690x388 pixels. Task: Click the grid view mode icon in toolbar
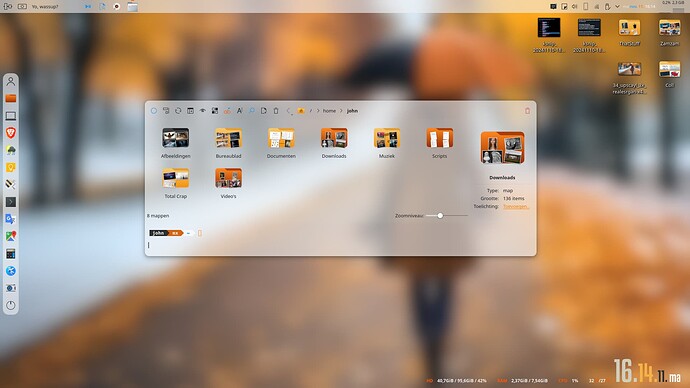click(215, 111)
